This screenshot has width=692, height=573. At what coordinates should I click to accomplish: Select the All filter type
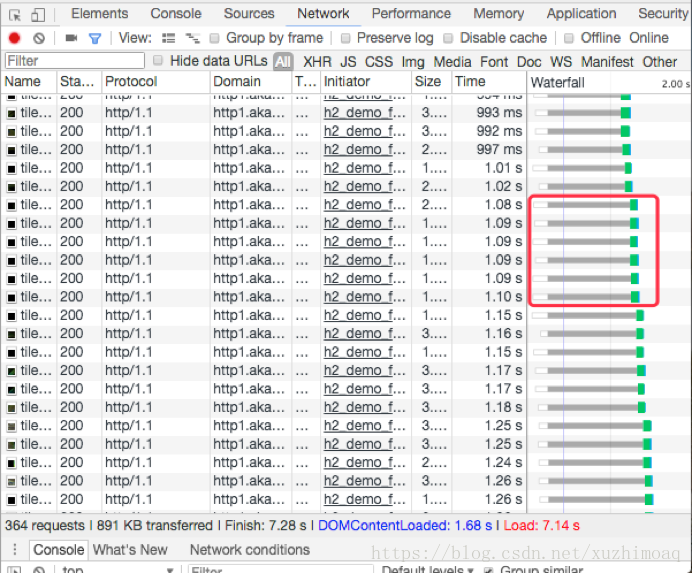(282, 62)
